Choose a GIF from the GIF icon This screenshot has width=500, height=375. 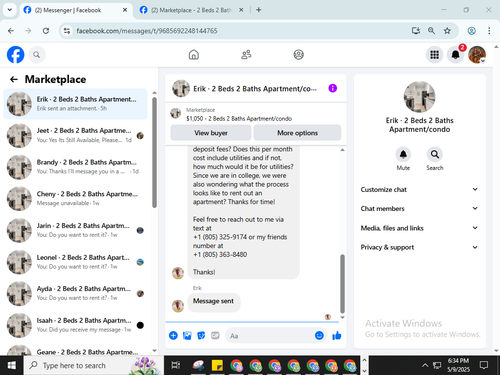[215, 335]
